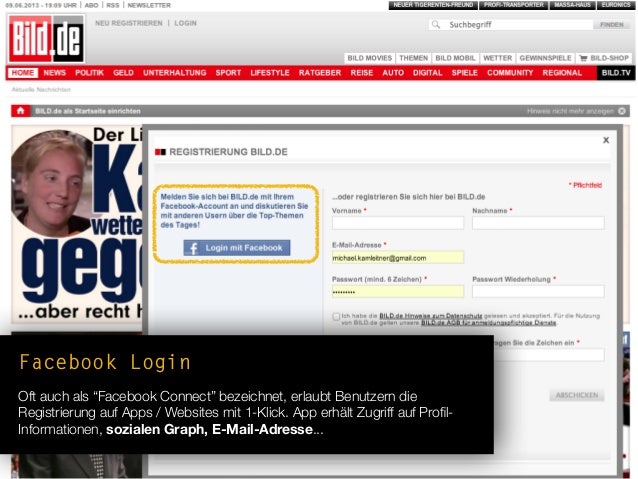638x479 pixels.
Task: Click the 'Aktuelle Nachrichten' breadcrumb text
Action: click(x=41, y=90)
